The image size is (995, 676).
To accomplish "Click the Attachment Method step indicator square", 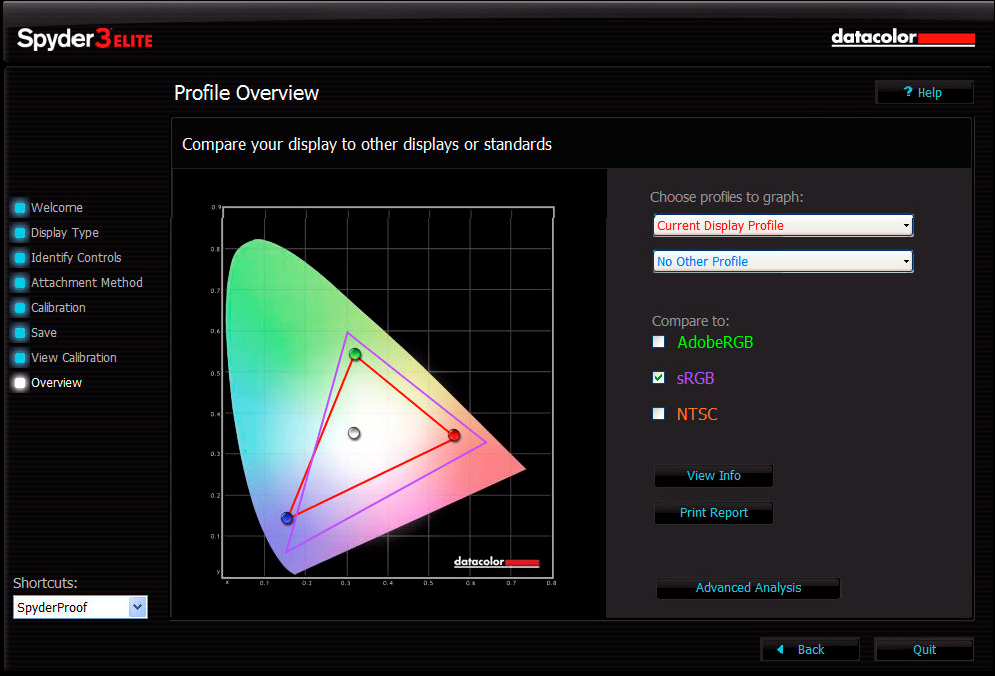I will click(20, 282).
